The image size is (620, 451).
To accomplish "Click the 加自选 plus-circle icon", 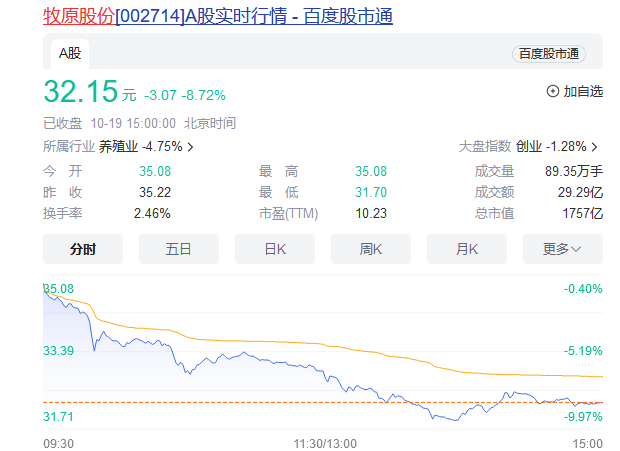I will [x=553, y=91].
